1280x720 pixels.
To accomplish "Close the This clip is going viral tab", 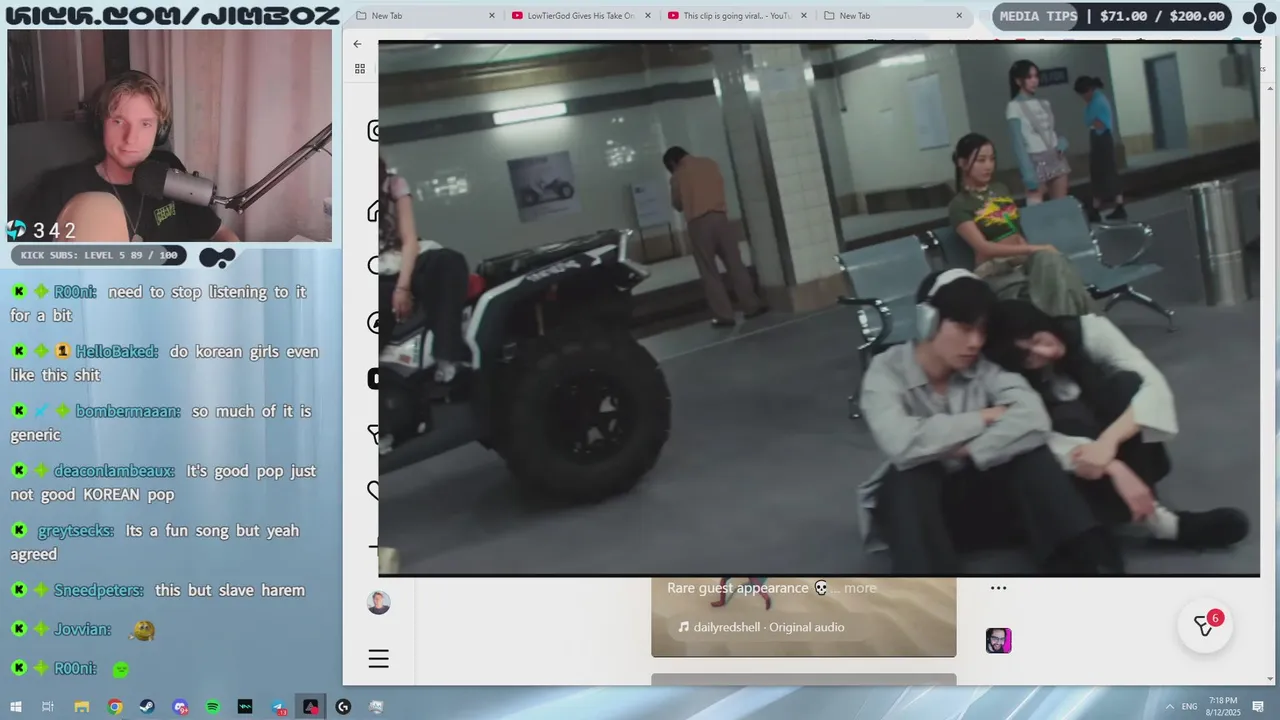I will (804, 16).
